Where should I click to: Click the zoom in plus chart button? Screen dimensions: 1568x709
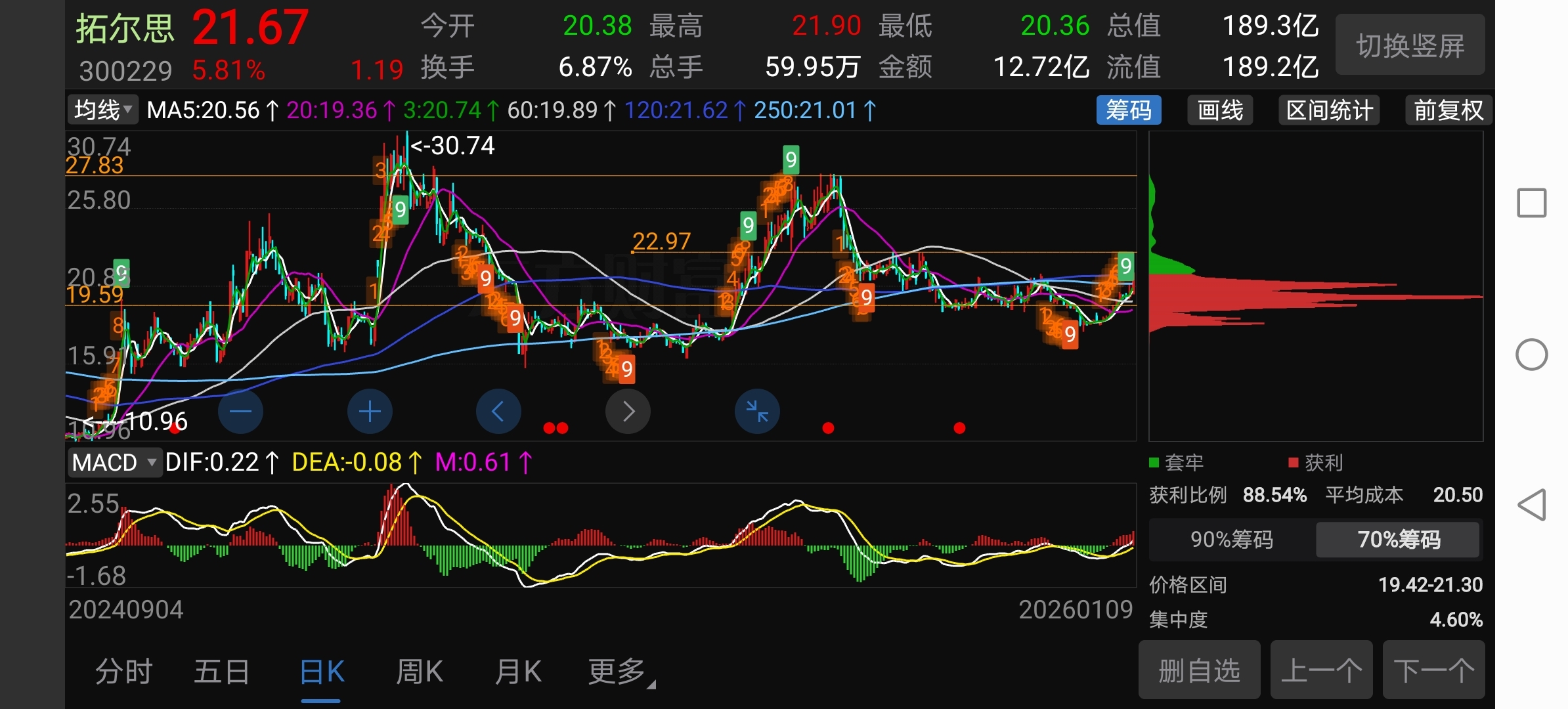coord(370,412)
